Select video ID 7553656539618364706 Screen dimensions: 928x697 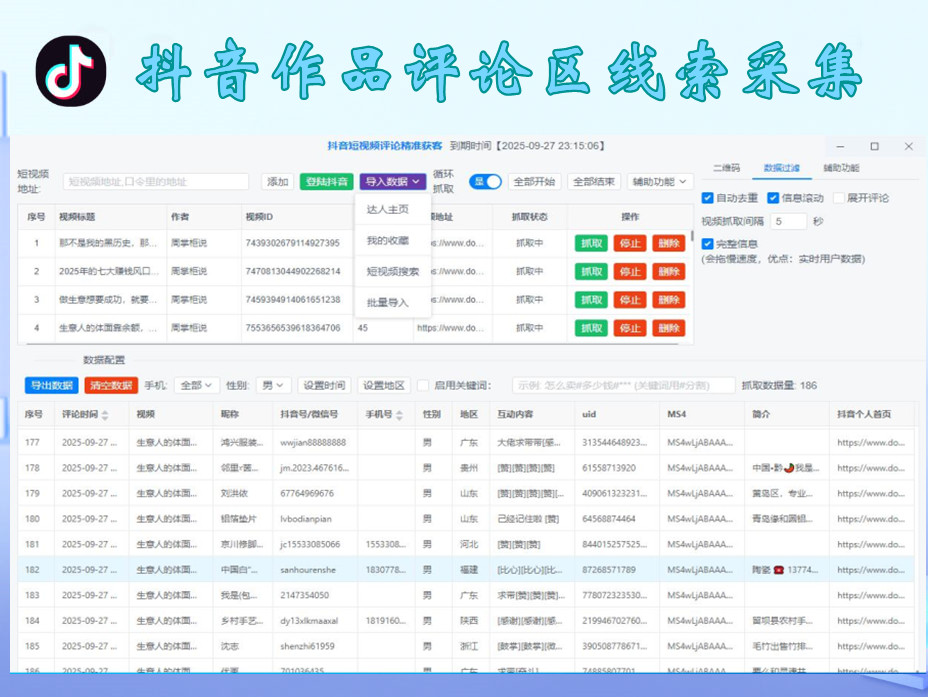[292, 328]
